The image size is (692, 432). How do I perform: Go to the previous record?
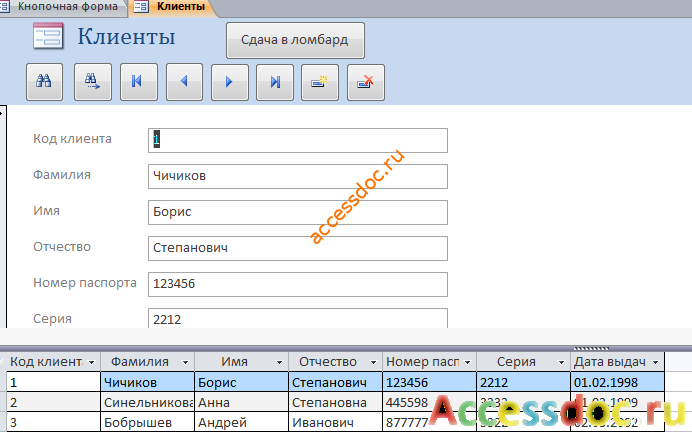click(x=184, y=83)
